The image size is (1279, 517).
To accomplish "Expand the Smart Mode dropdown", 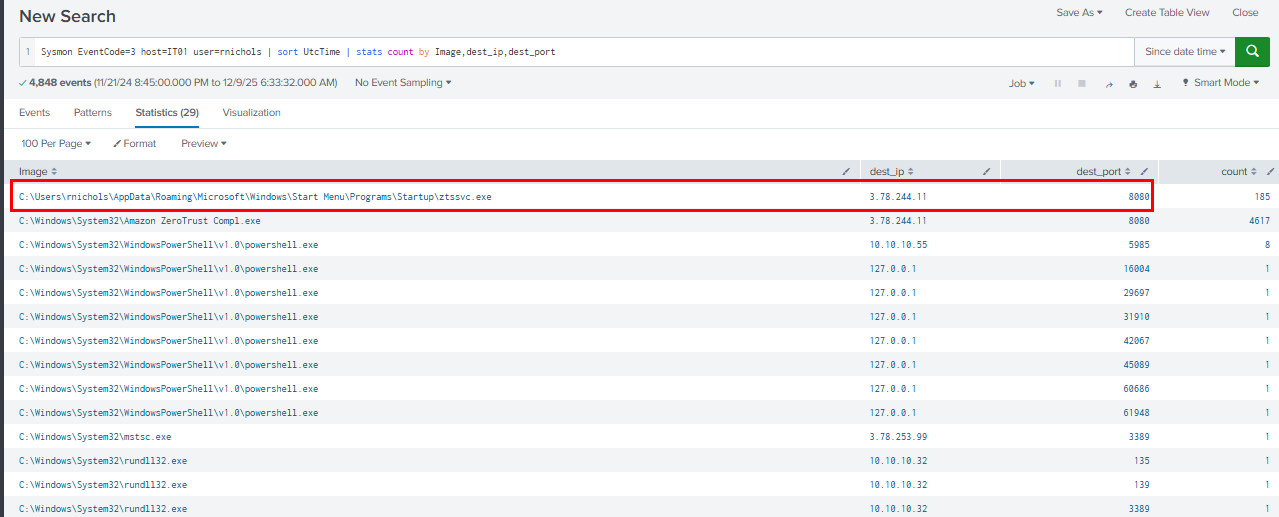I will [x=1220, y=83].
